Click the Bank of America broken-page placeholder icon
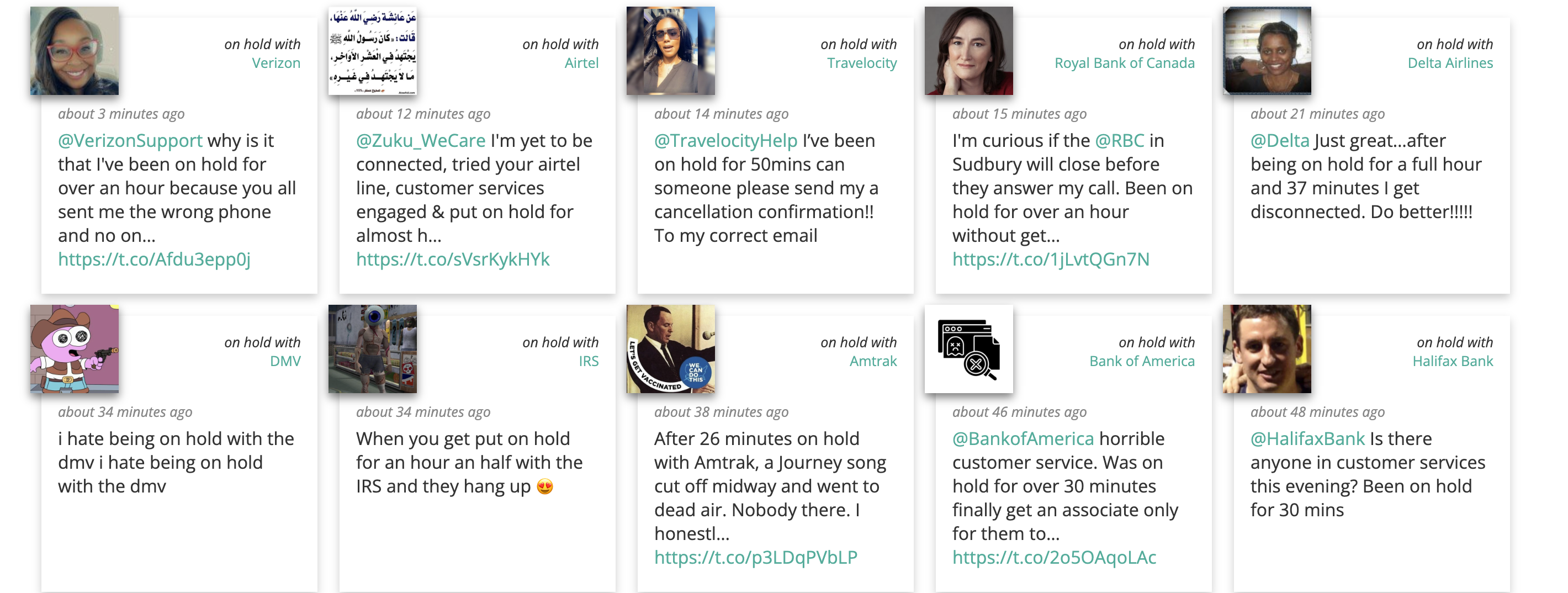 (x=968, y=350)
